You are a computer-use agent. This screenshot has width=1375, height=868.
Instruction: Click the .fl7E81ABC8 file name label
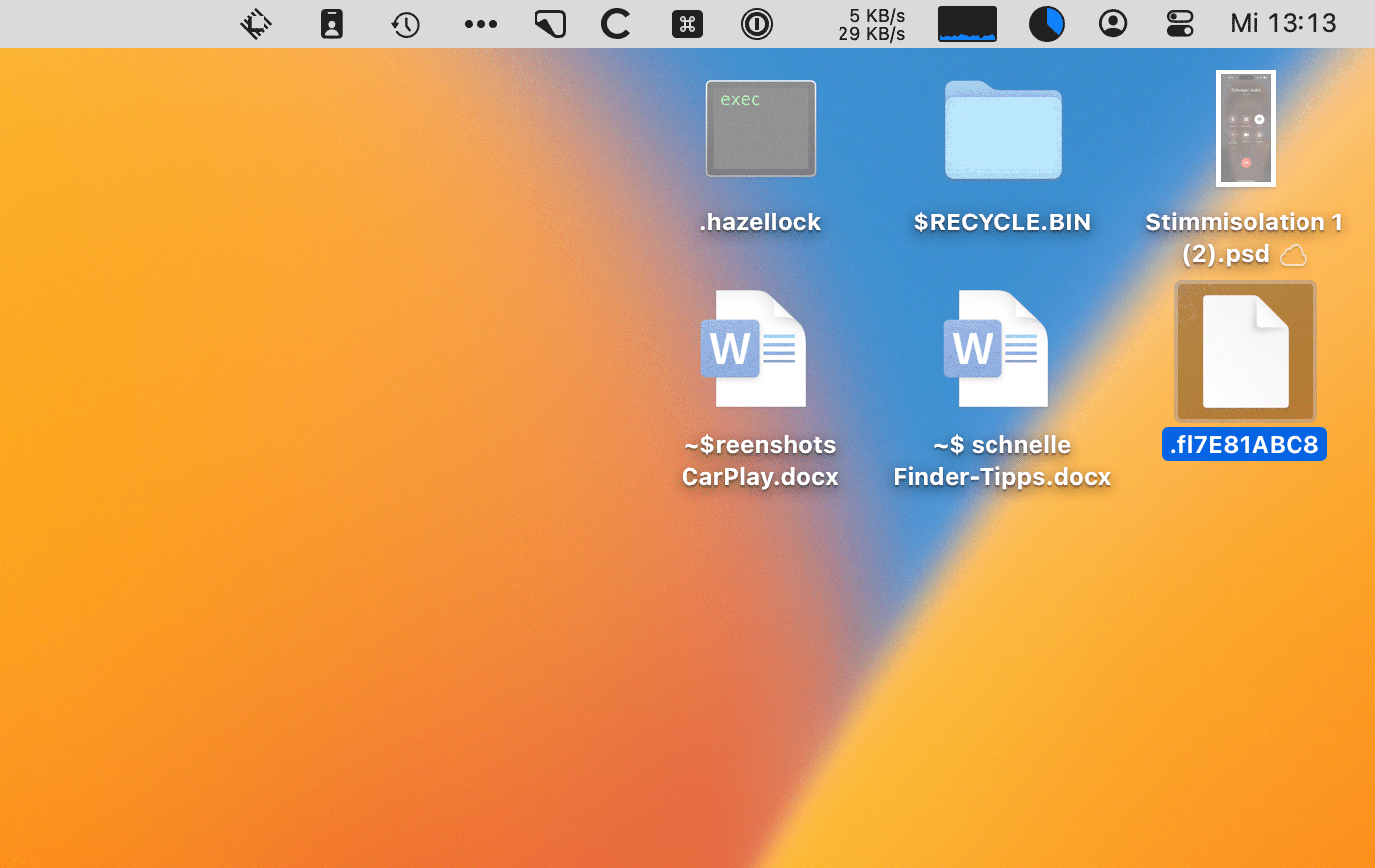tap(1245, 444)
